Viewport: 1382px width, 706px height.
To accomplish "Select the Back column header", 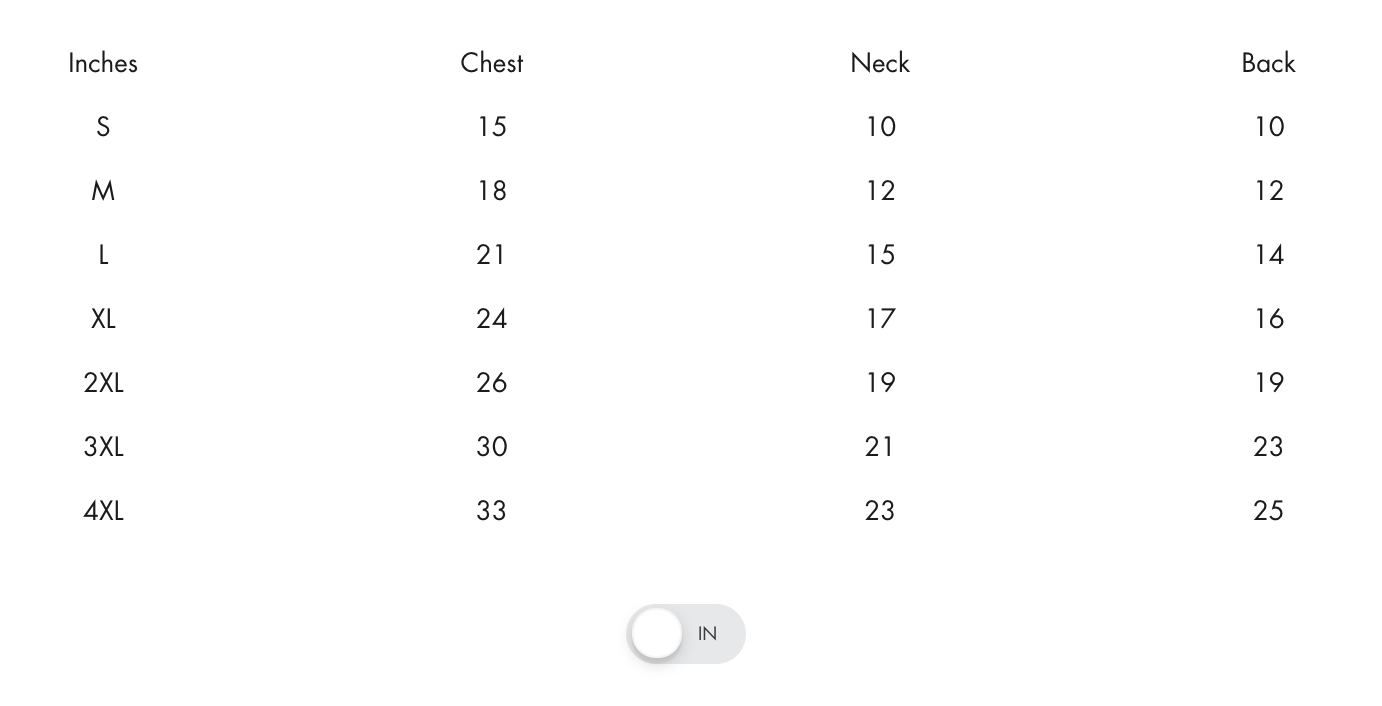I will pyautogui.click(x=1268, y=63).
